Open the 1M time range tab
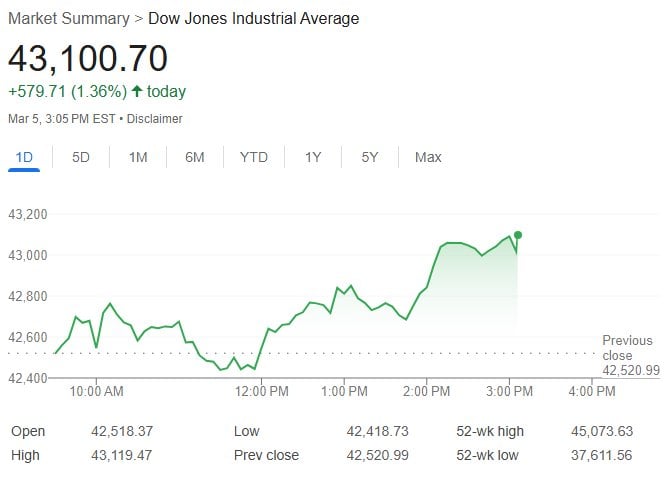Screen dimensions: 665x478 click(138, 157)
